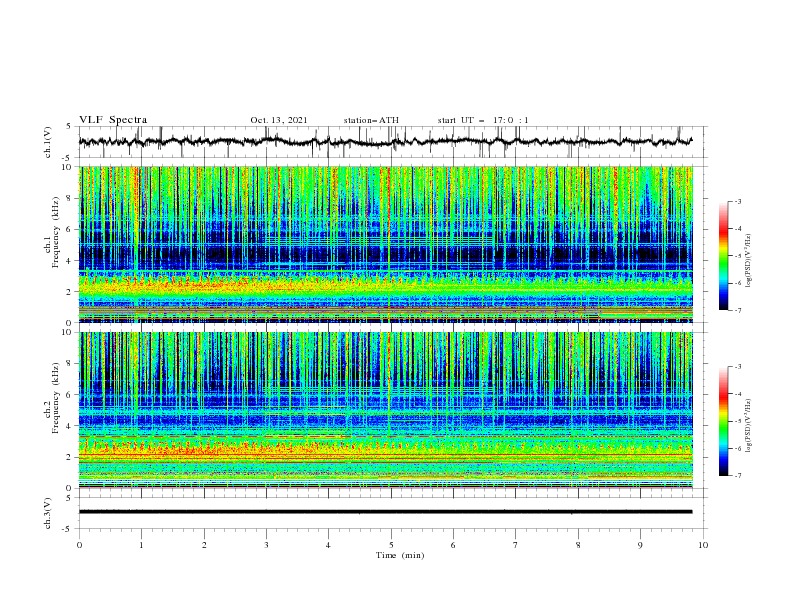Click the ch.1 spectrogram color scale bar
Viewport: 792px width, 612px height.
tap(723, 256)
